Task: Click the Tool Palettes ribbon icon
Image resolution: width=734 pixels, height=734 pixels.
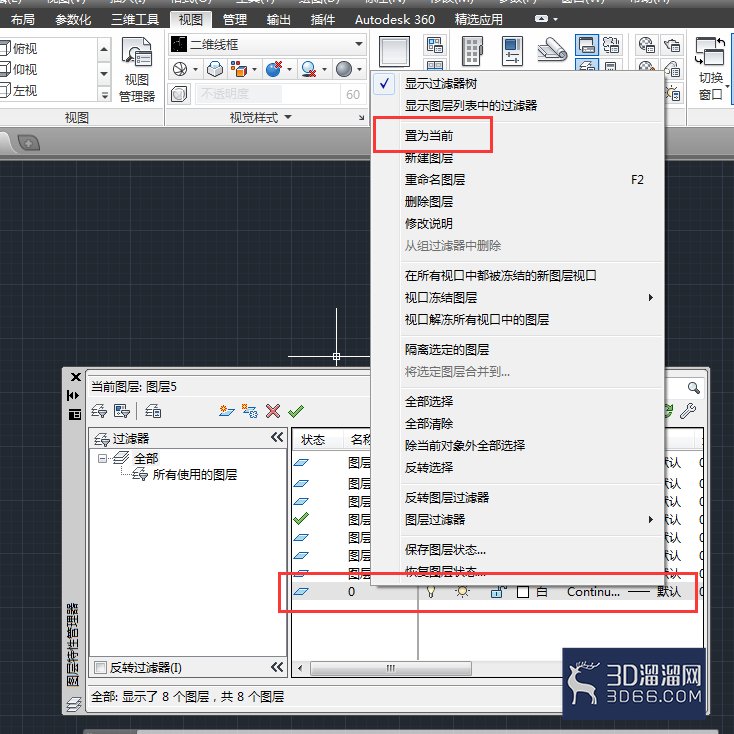Action: 472,51
